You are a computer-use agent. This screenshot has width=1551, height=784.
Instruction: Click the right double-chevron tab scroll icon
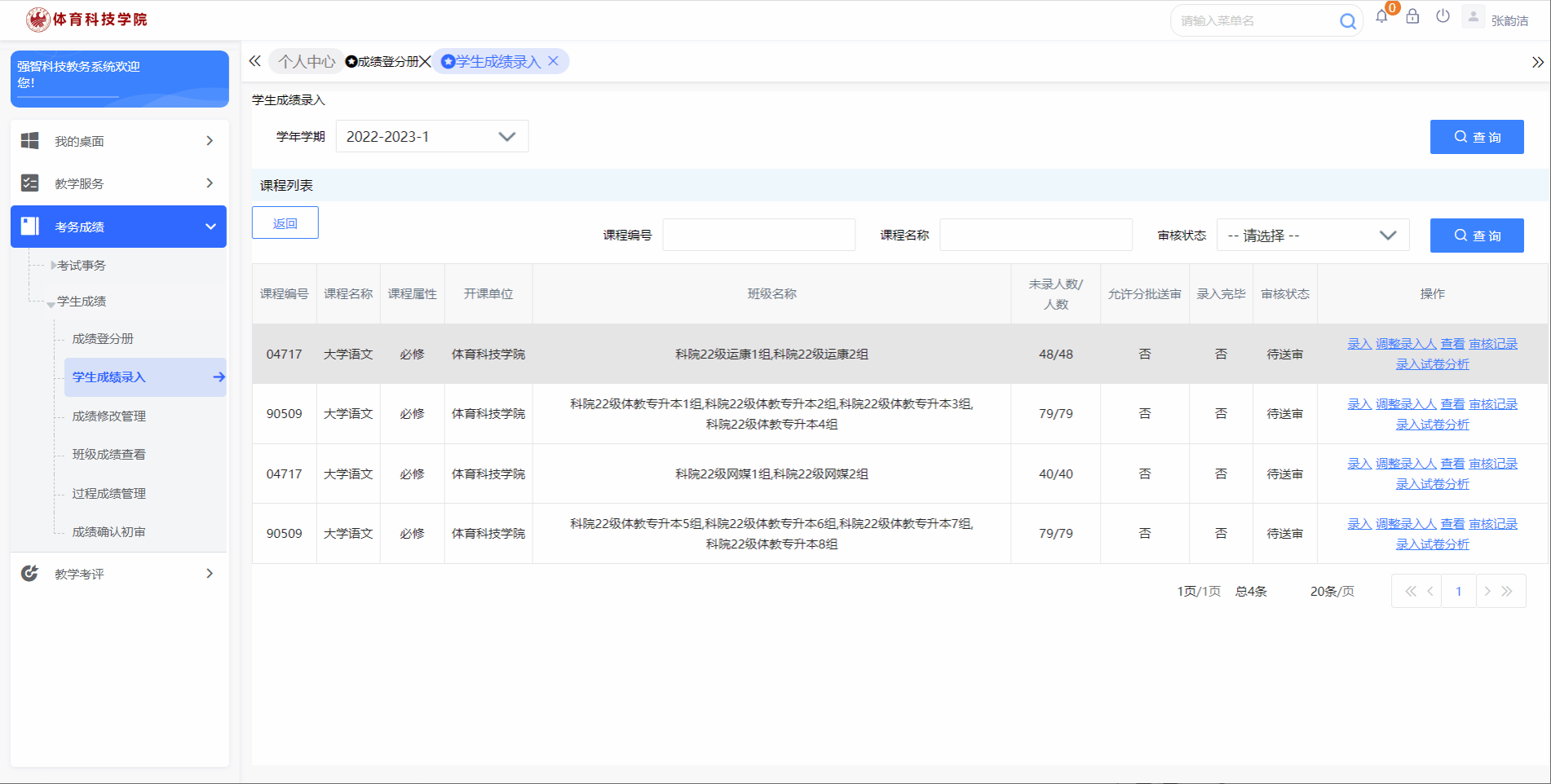[1537, 62]
